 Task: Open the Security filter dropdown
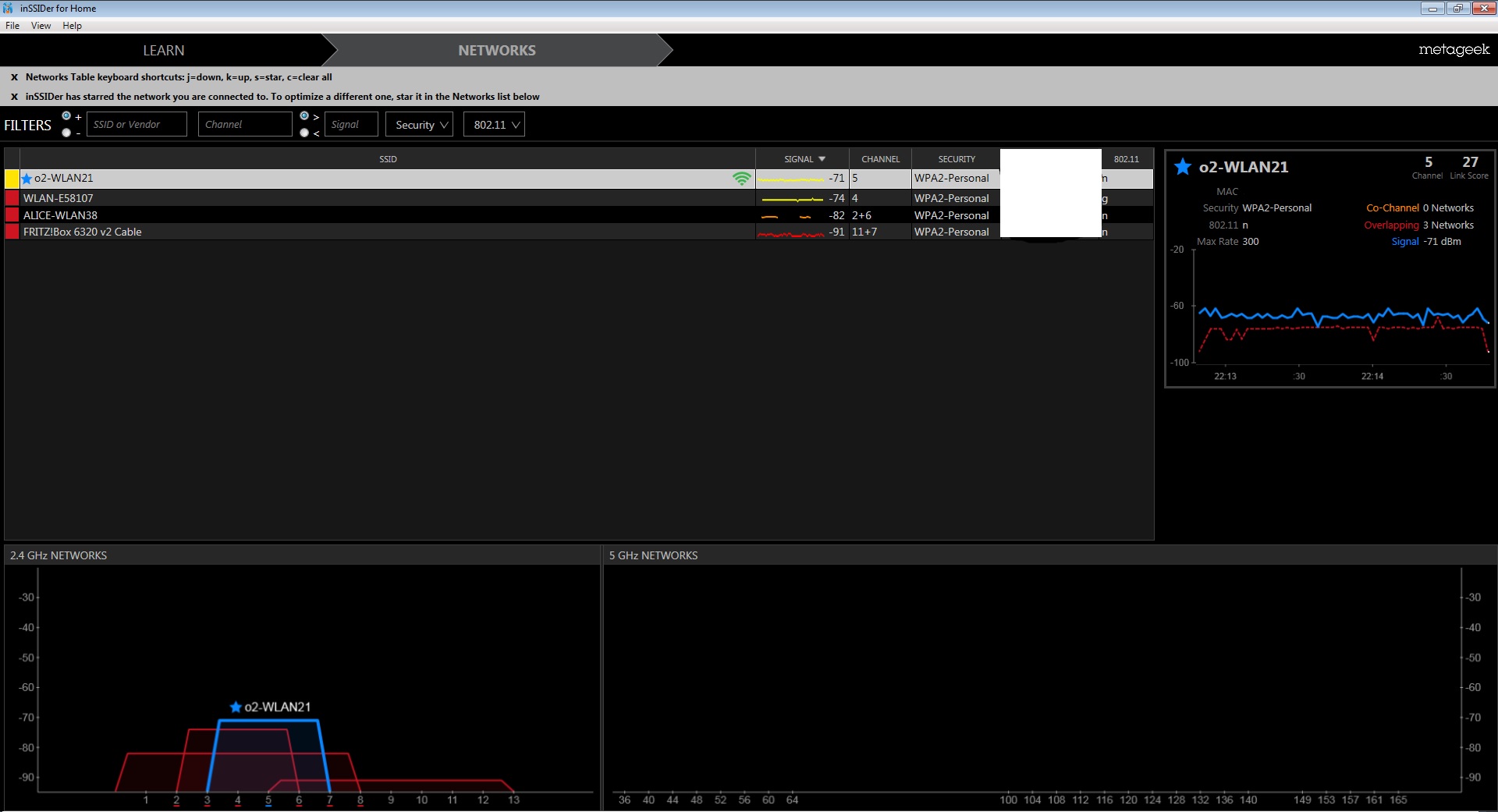pyautogui.click(x=420, y=125)
